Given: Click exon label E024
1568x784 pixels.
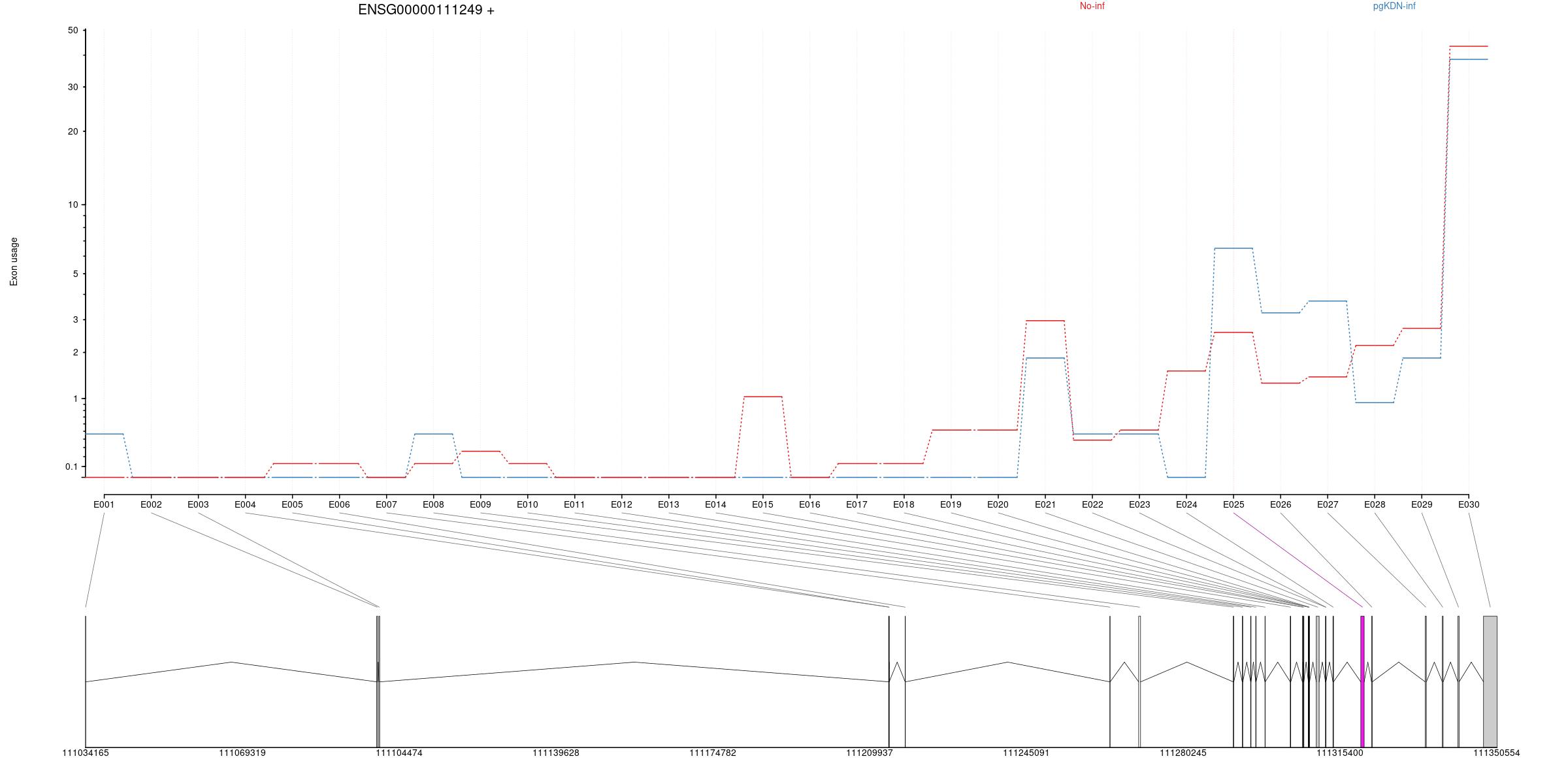Looking at the screenshot, I should (1186, 504).
